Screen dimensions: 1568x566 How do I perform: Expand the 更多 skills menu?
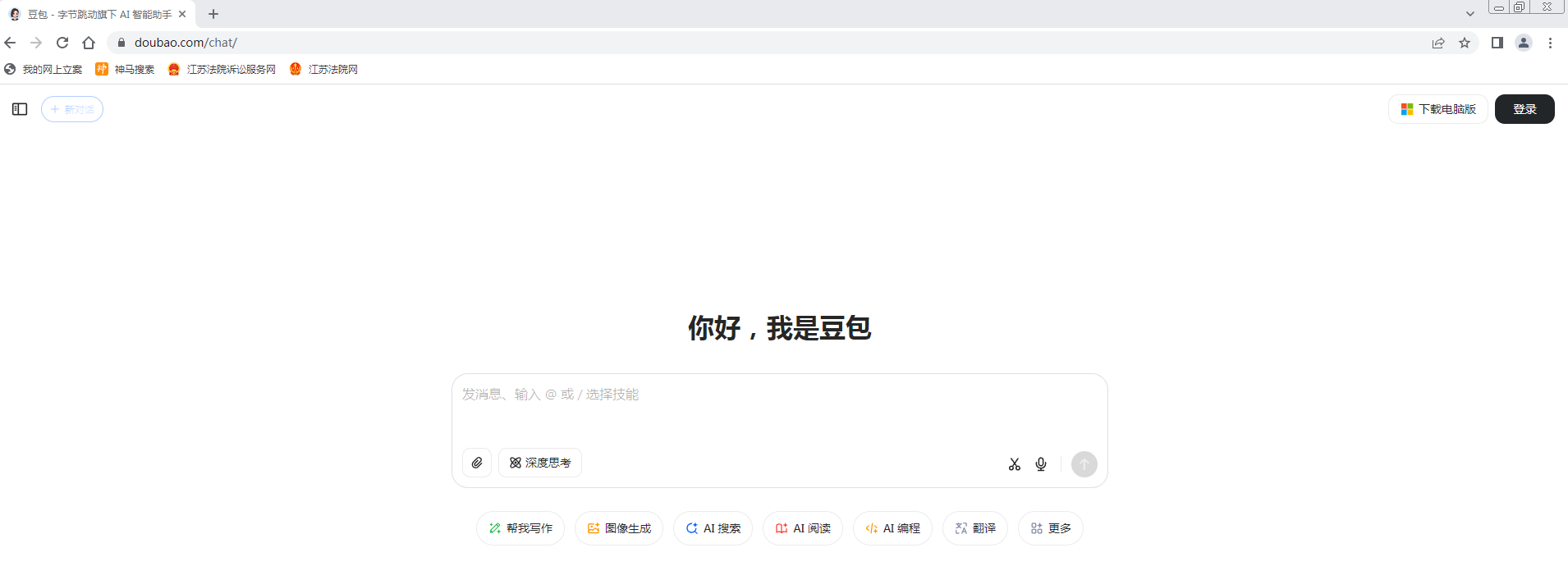point(1051,528)
